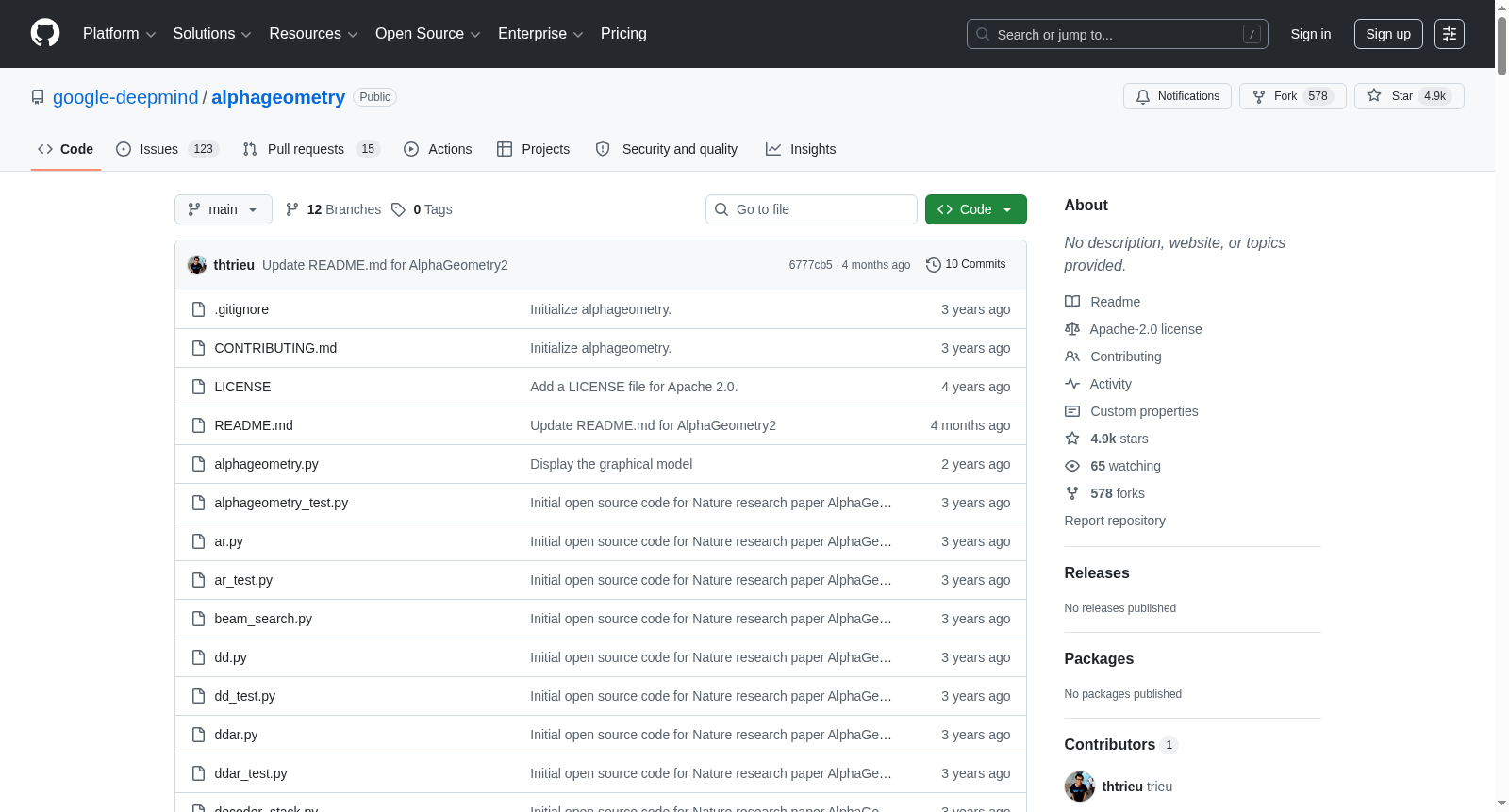Click the tag icon beside 0 Tags
The width and height of the screenshot is (1509, 812).
pyautogui.click(x=399, y=209)
